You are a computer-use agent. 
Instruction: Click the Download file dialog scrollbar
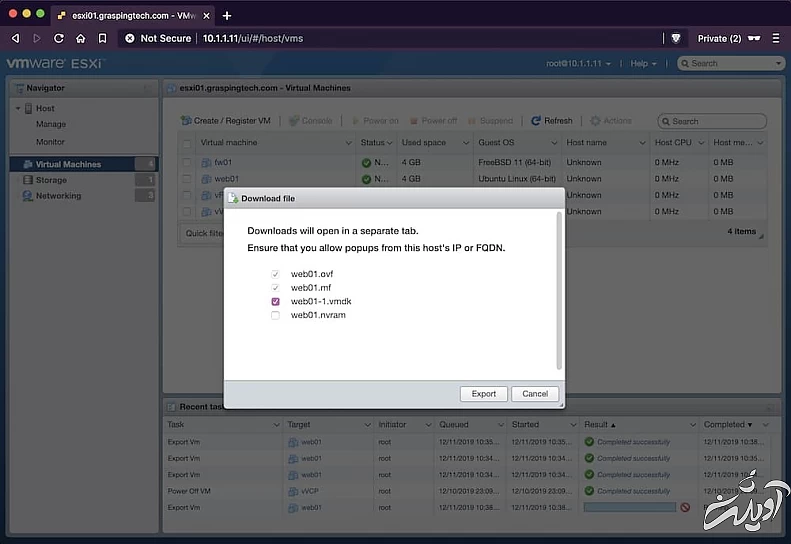pyautogui.click(x=559, y=290)
